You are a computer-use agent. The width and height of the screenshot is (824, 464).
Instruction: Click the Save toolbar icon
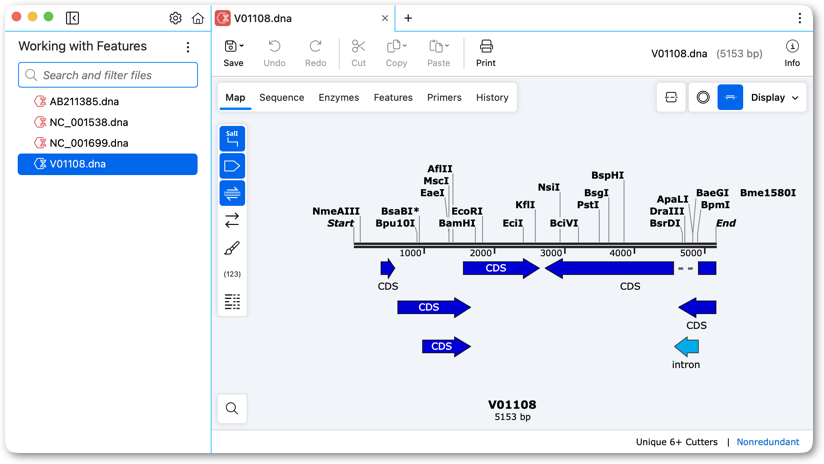230,46
